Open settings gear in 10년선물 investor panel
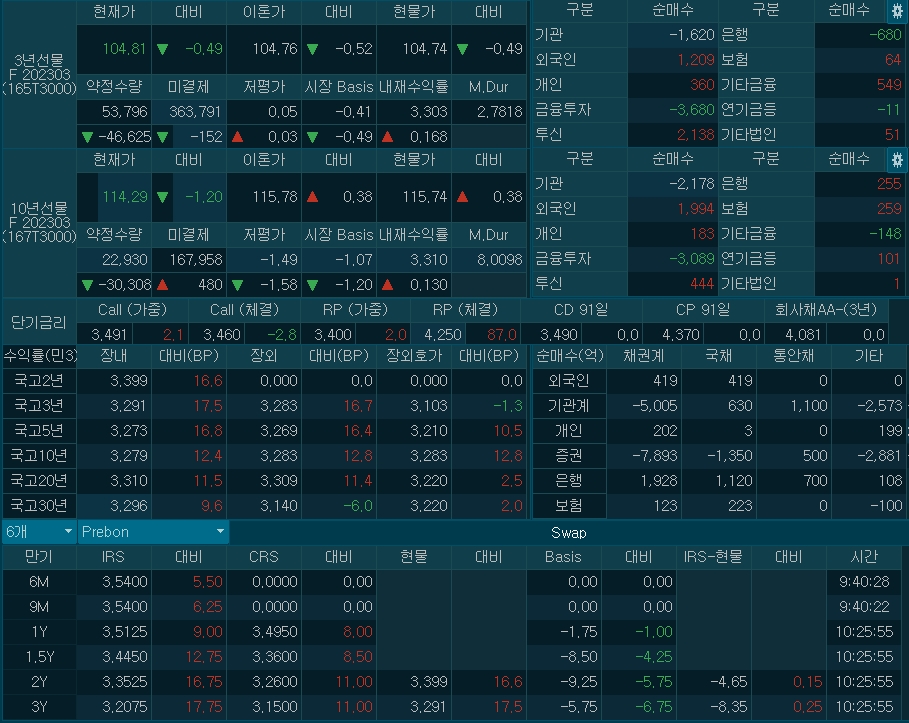The width and height of the screenshot is (909, 723). [896, 160]
